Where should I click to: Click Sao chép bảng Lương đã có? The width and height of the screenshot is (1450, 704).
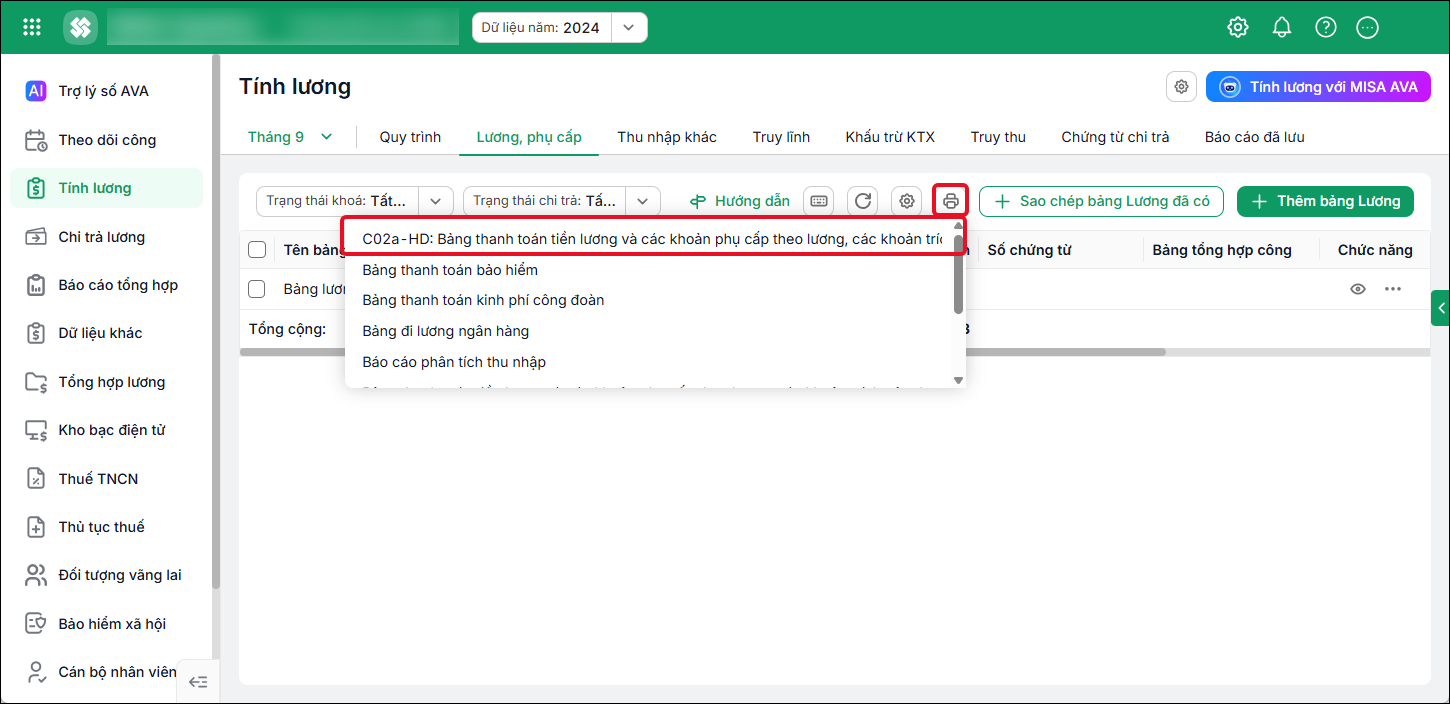point(1102,201)
